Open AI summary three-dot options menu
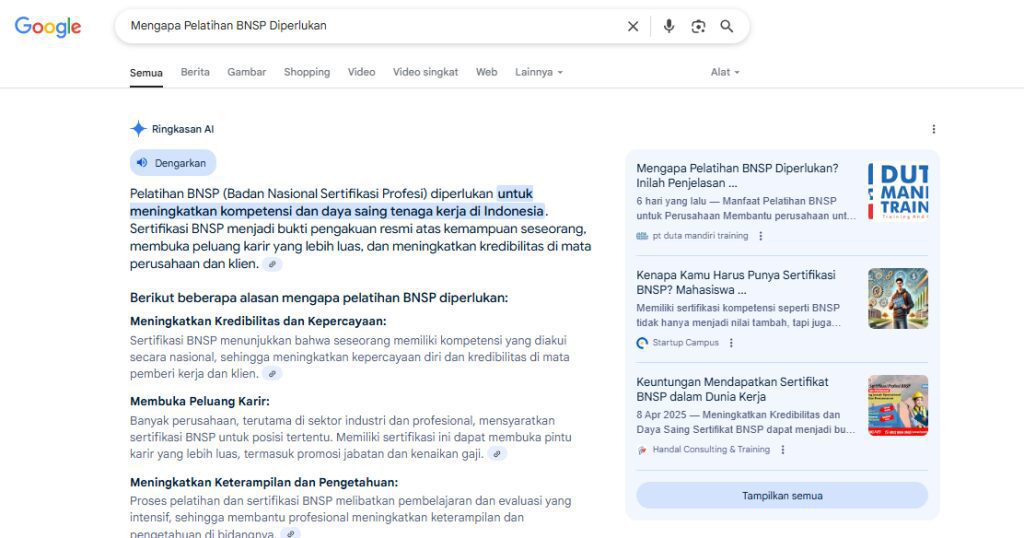Image resolution: width=1024 pixels, height=538 pixels. point(934,129)
